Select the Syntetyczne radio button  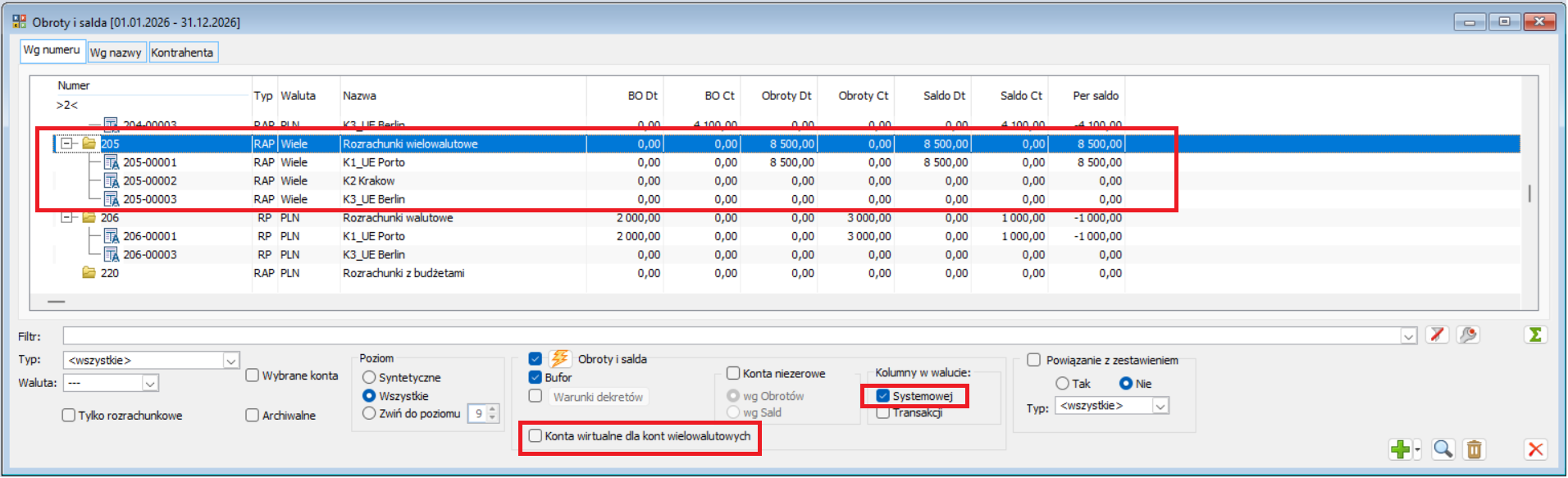pyautogui.click(x=369, y=377)
